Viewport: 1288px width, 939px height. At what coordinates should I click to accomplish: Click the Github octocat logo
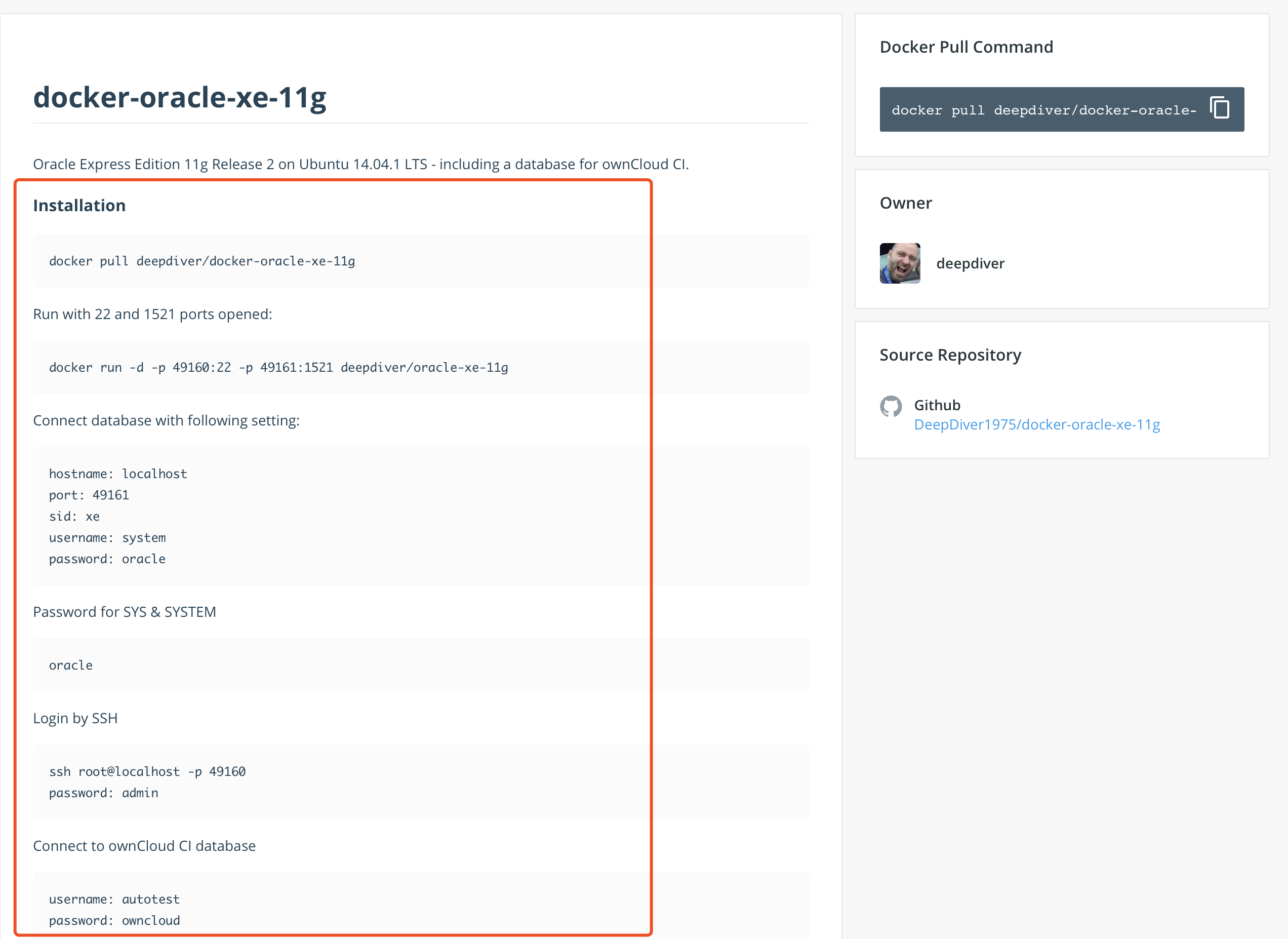tap(892, 406)
